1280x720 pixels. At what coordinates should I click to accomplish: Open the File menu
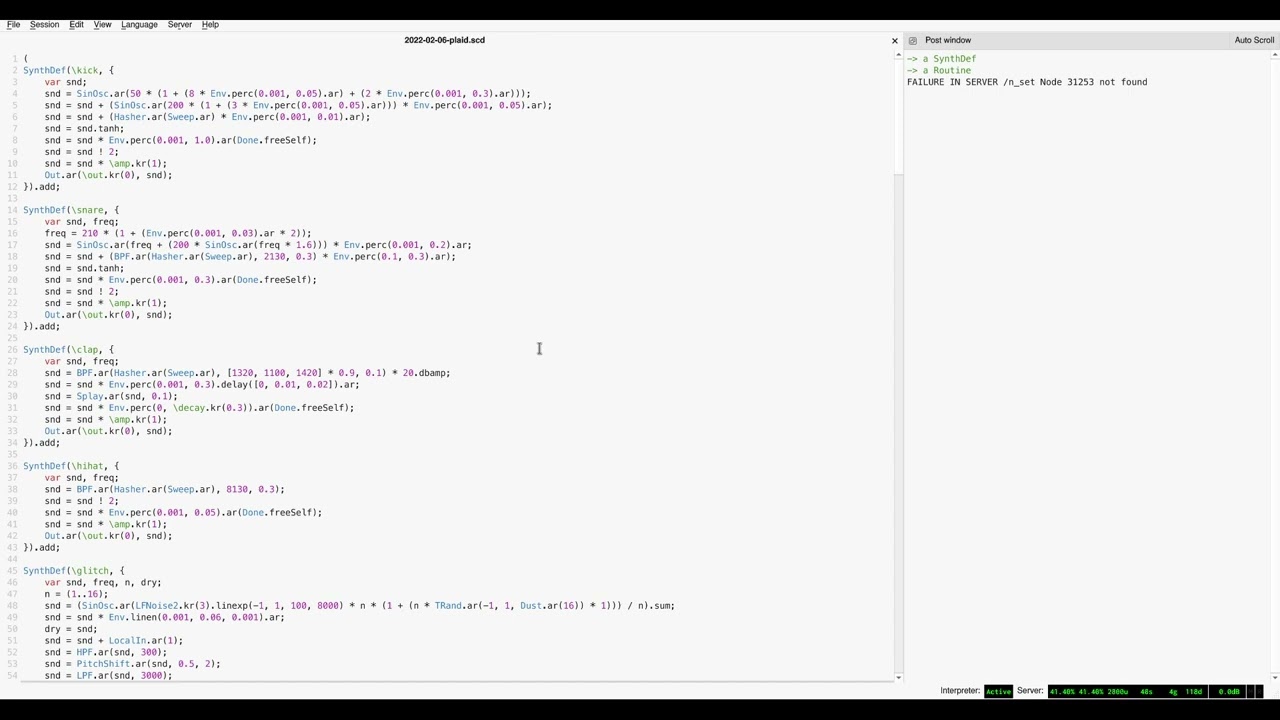[x=13, y=24]
